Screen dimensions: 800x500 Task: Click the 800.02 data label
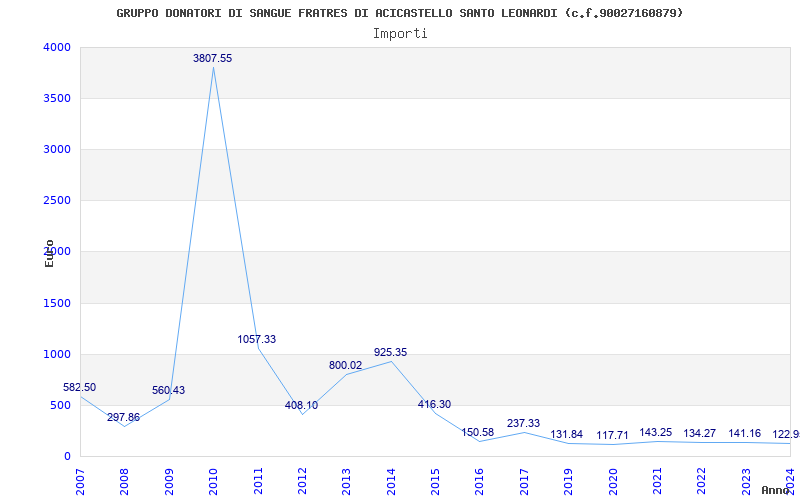click(x=345, y=366)
